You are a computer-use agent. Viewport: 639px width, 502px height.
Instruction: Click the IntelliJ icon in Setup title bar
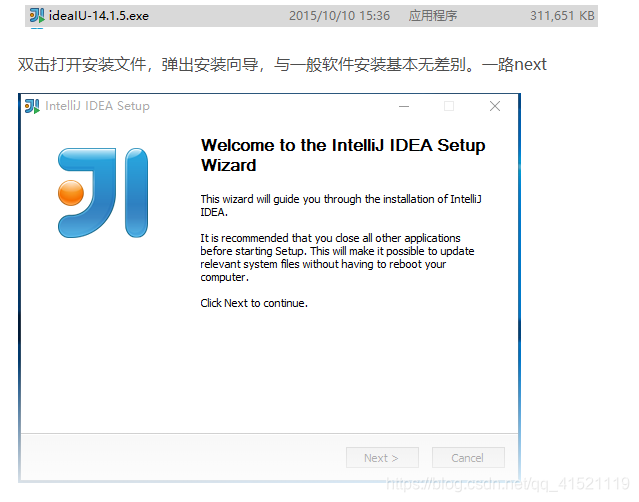pyautogui.click(x=32, y=106)
